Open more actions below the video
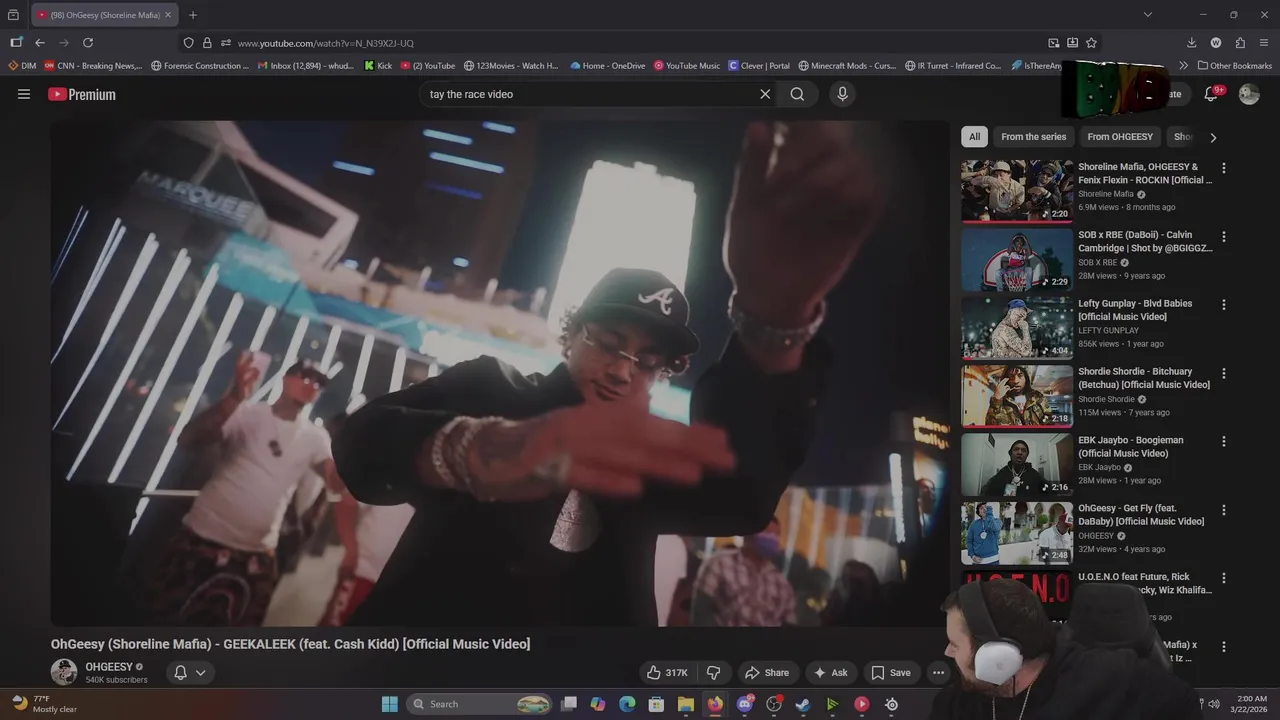The image size is (1280, 720). coord(938,673)
